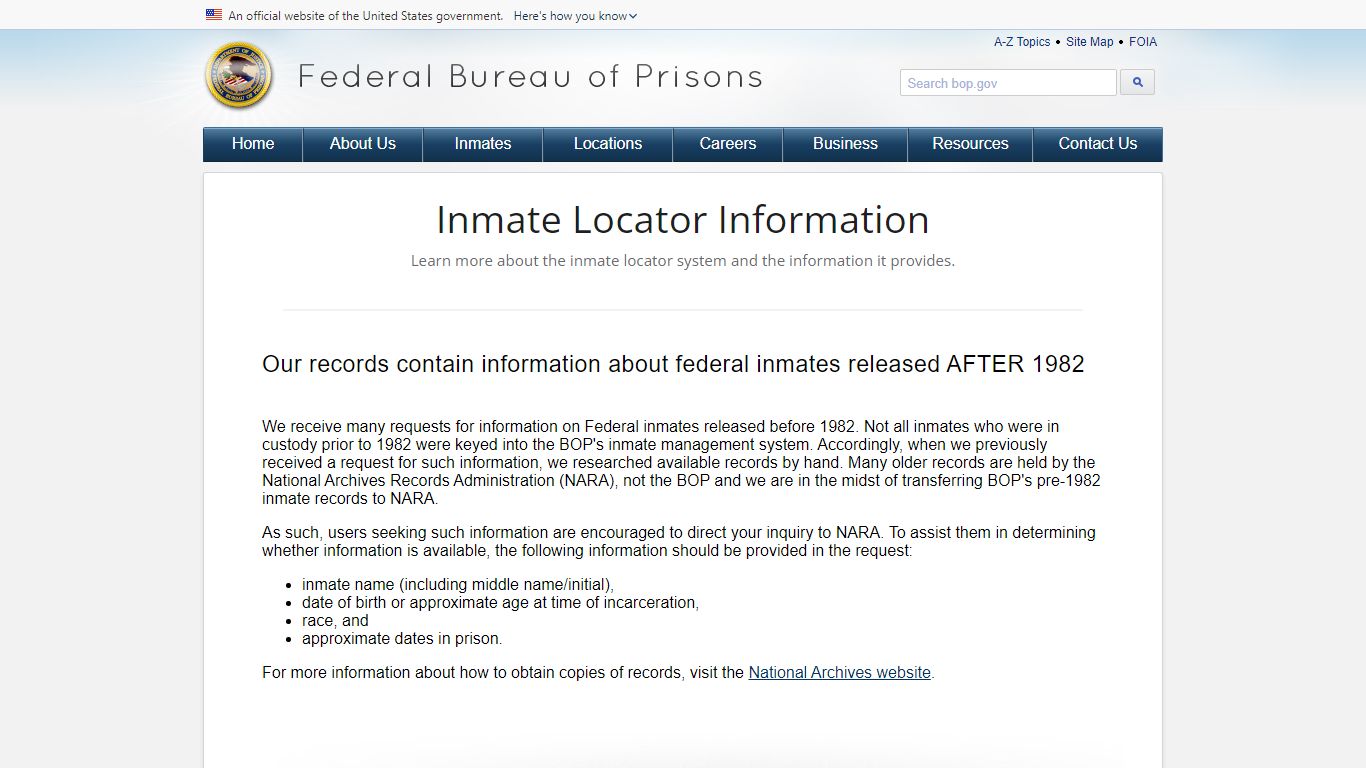Expand "Here's how you know" disclosure
Viewport: 1366px width, 768px height.
tap(575, 16)
